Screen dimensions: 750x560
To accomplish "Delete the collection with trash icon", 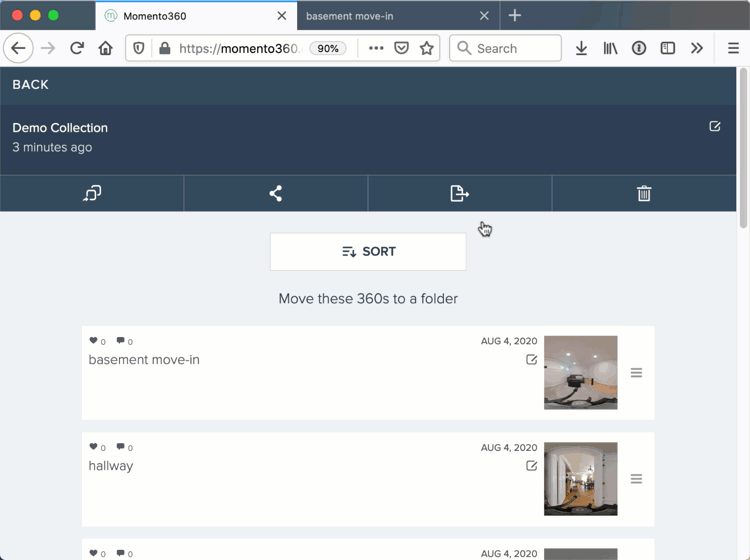I will [x=644, y=193].
